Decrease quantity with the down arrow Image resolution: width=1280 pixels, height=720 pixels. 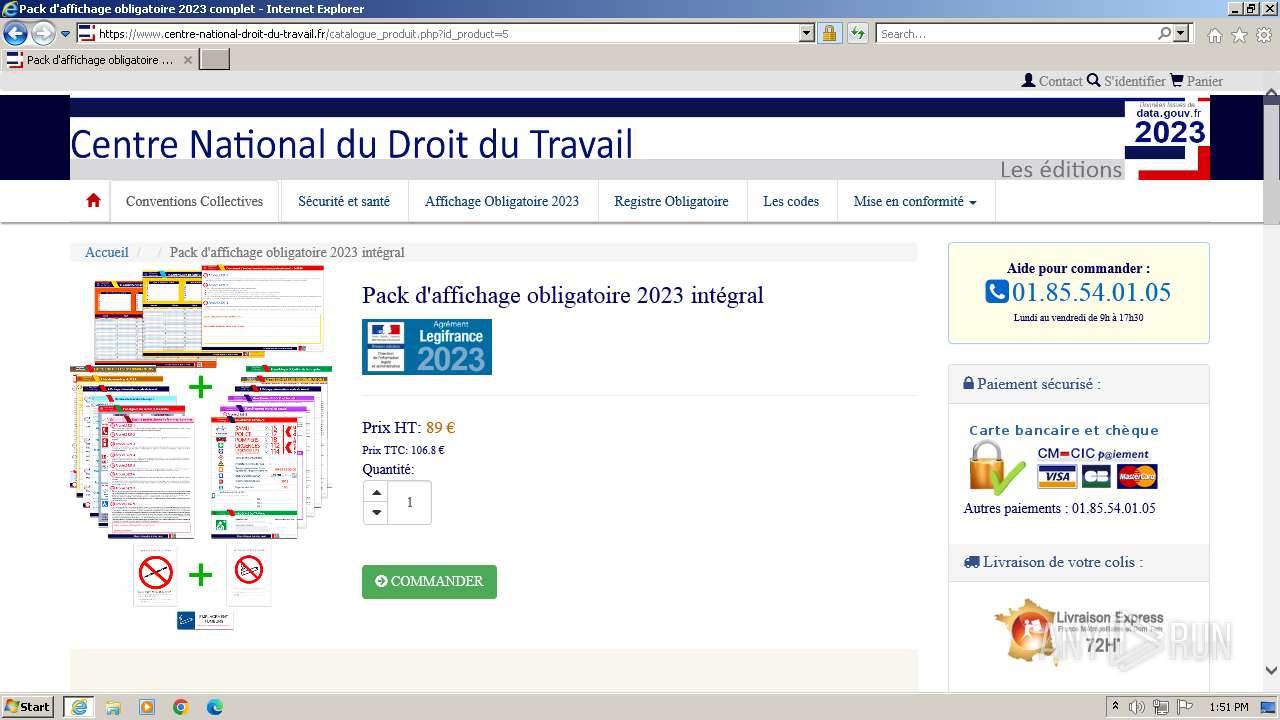click(x=376, y=513)
